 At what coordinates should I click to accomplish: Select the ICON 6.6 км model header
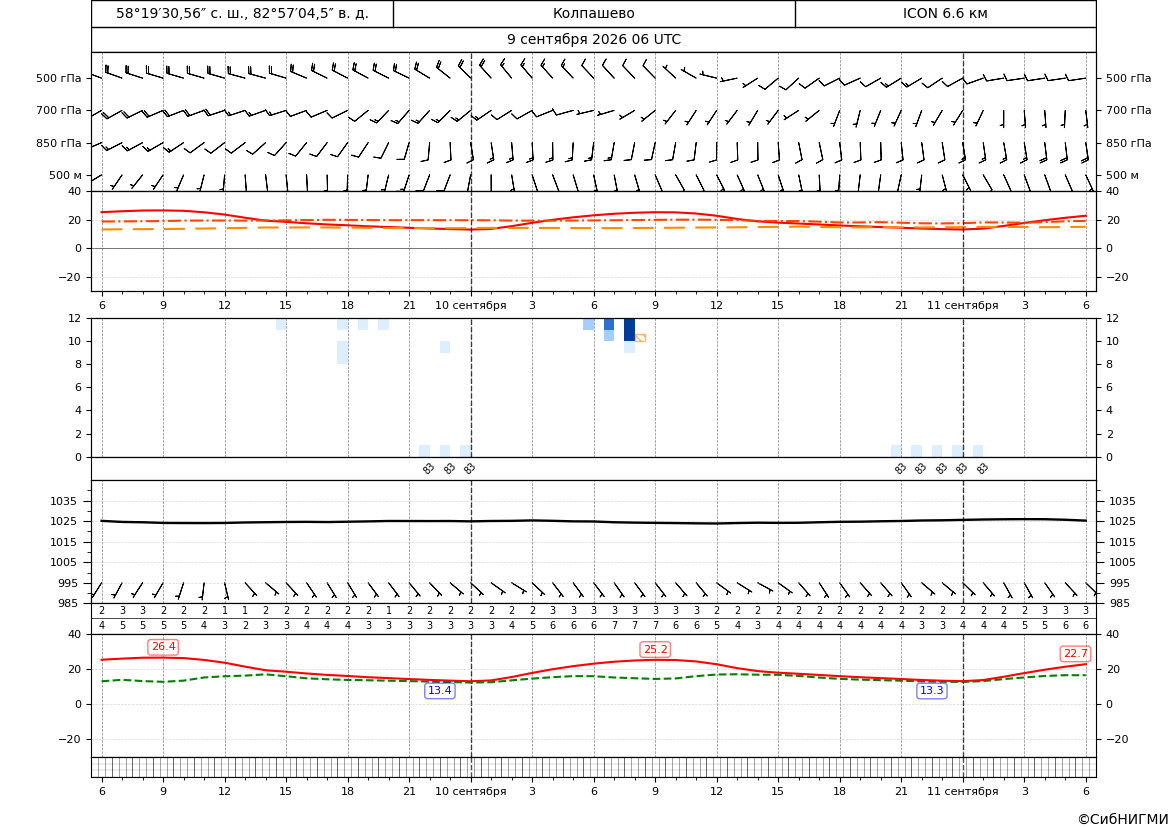pos(945,13)
